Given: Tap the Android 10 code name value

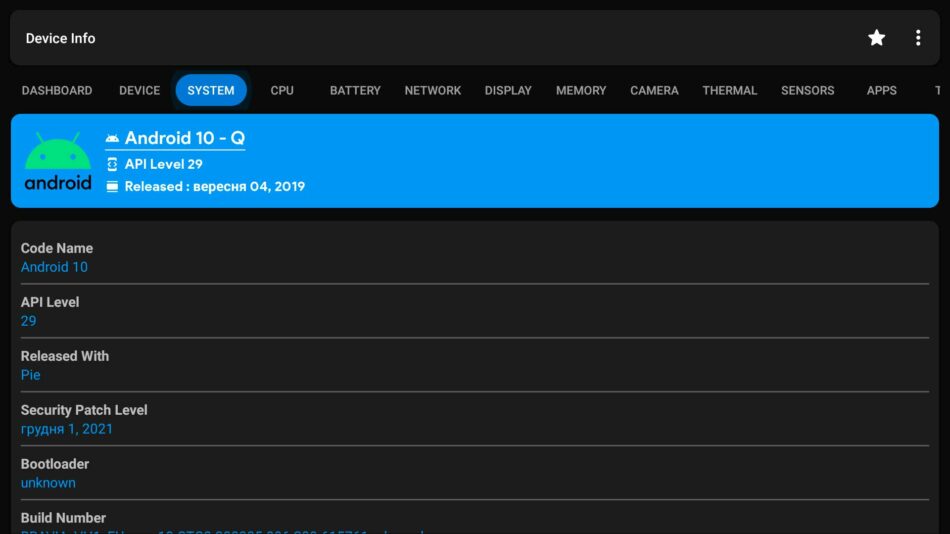Looking at the screenshot, I should [54, 267].
